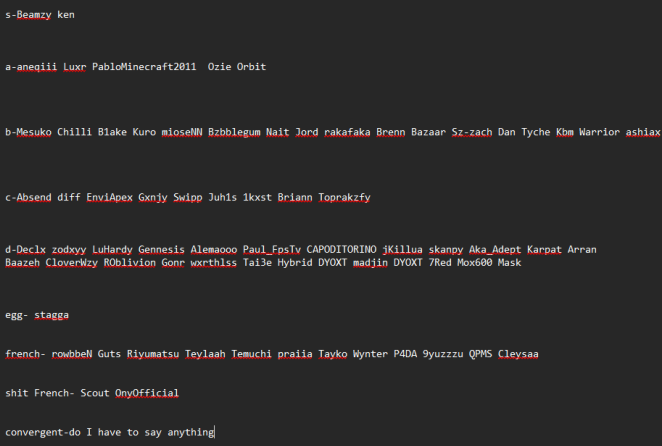Click the name 'madjin'
This screenshot has width=662, height=446.
pyautogui.click(x=370, y=262)
